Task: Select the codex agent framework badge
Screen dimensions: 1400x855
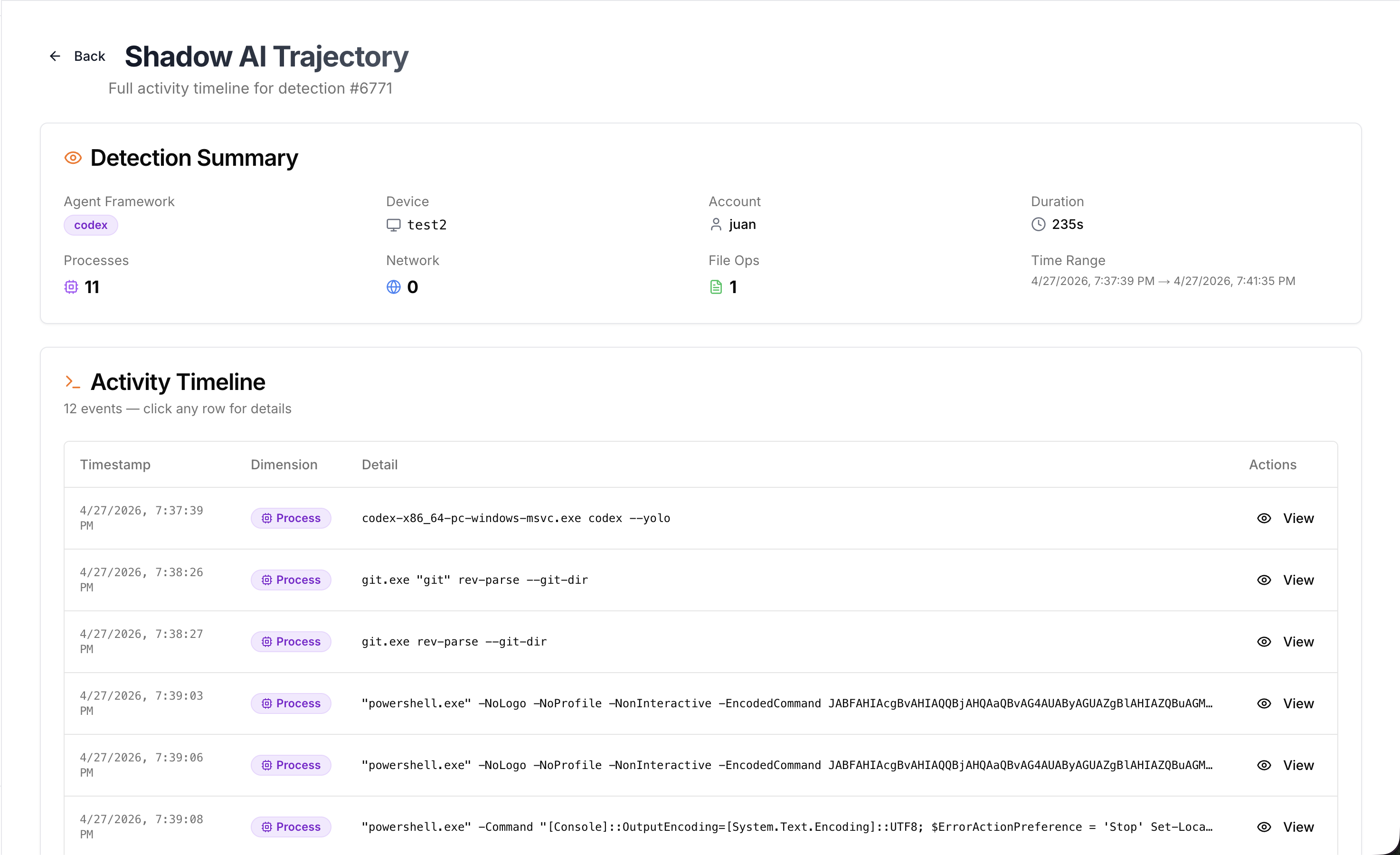Action: coord(91,225)
